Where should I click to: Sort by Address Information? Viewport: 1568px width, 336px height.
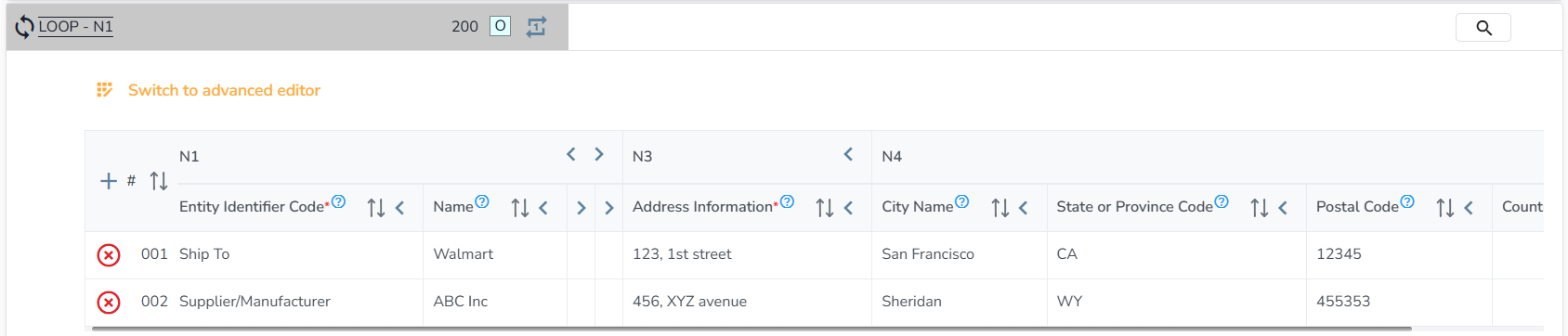[x=824, y=208]
